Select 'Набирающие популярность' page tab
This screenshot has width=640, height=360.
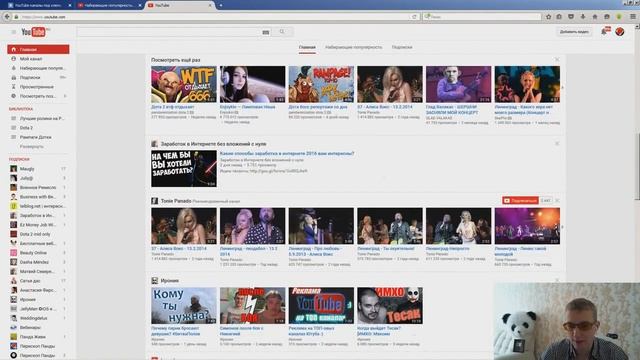point(353,47)
